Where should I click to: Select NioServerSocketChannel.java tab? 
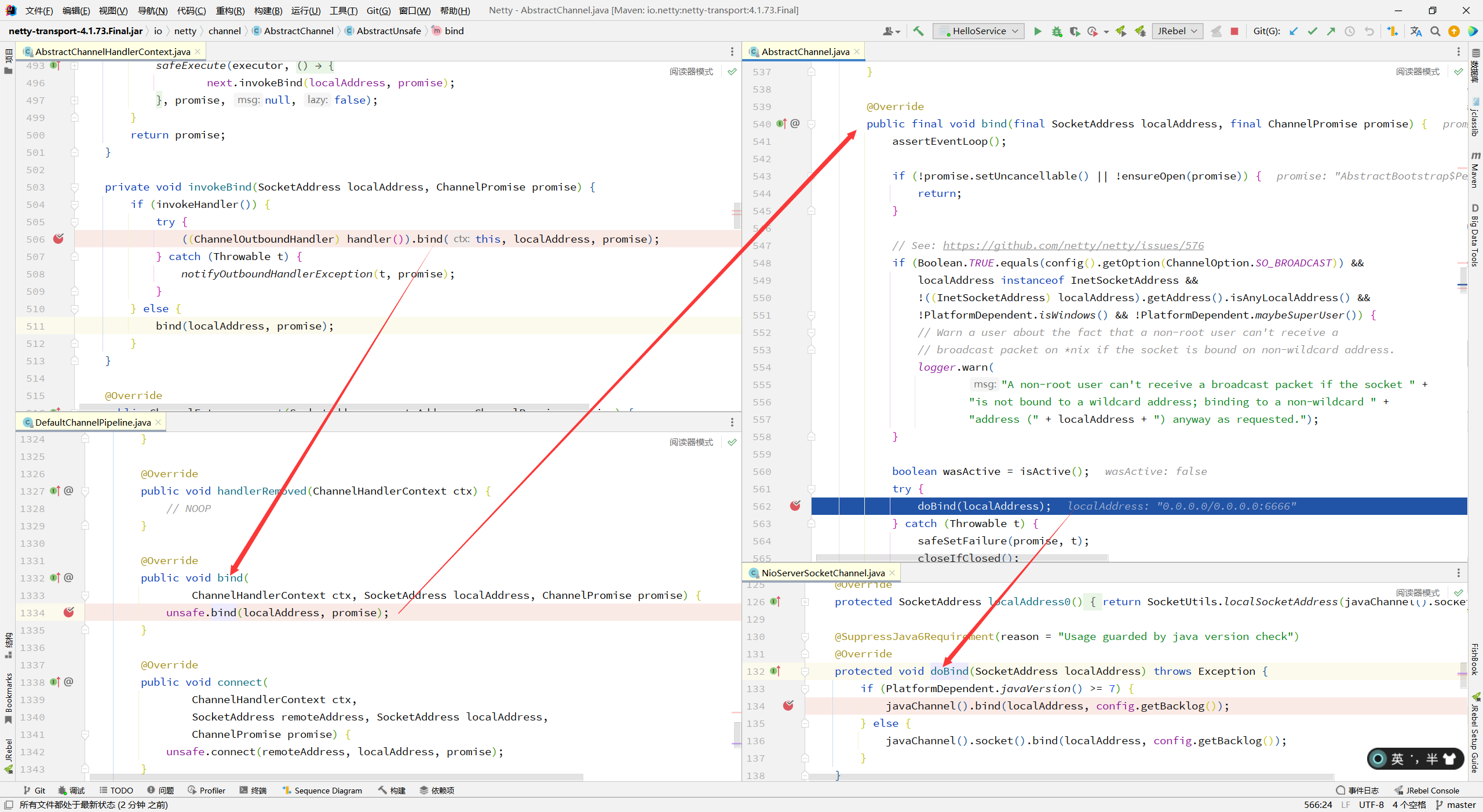823,573
